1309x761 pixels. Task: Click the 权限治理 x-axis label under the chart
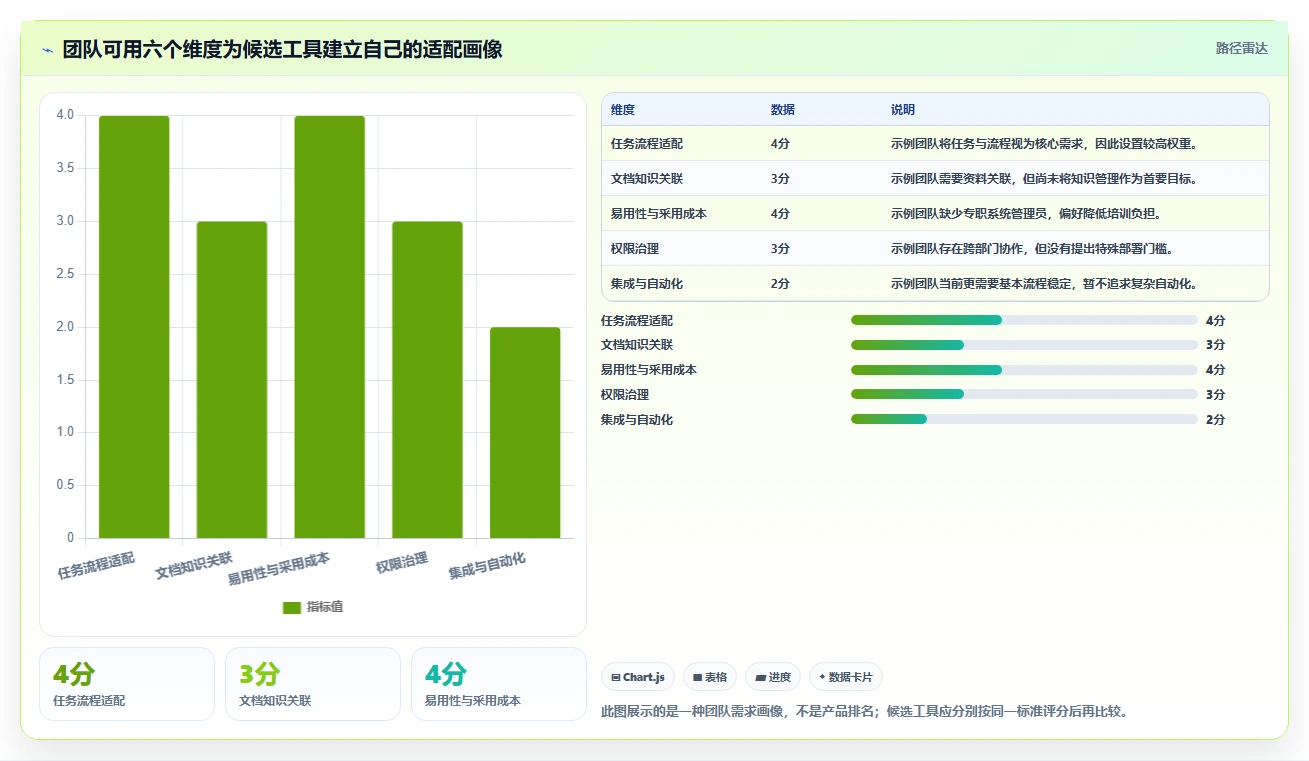(x=402, y=562)
